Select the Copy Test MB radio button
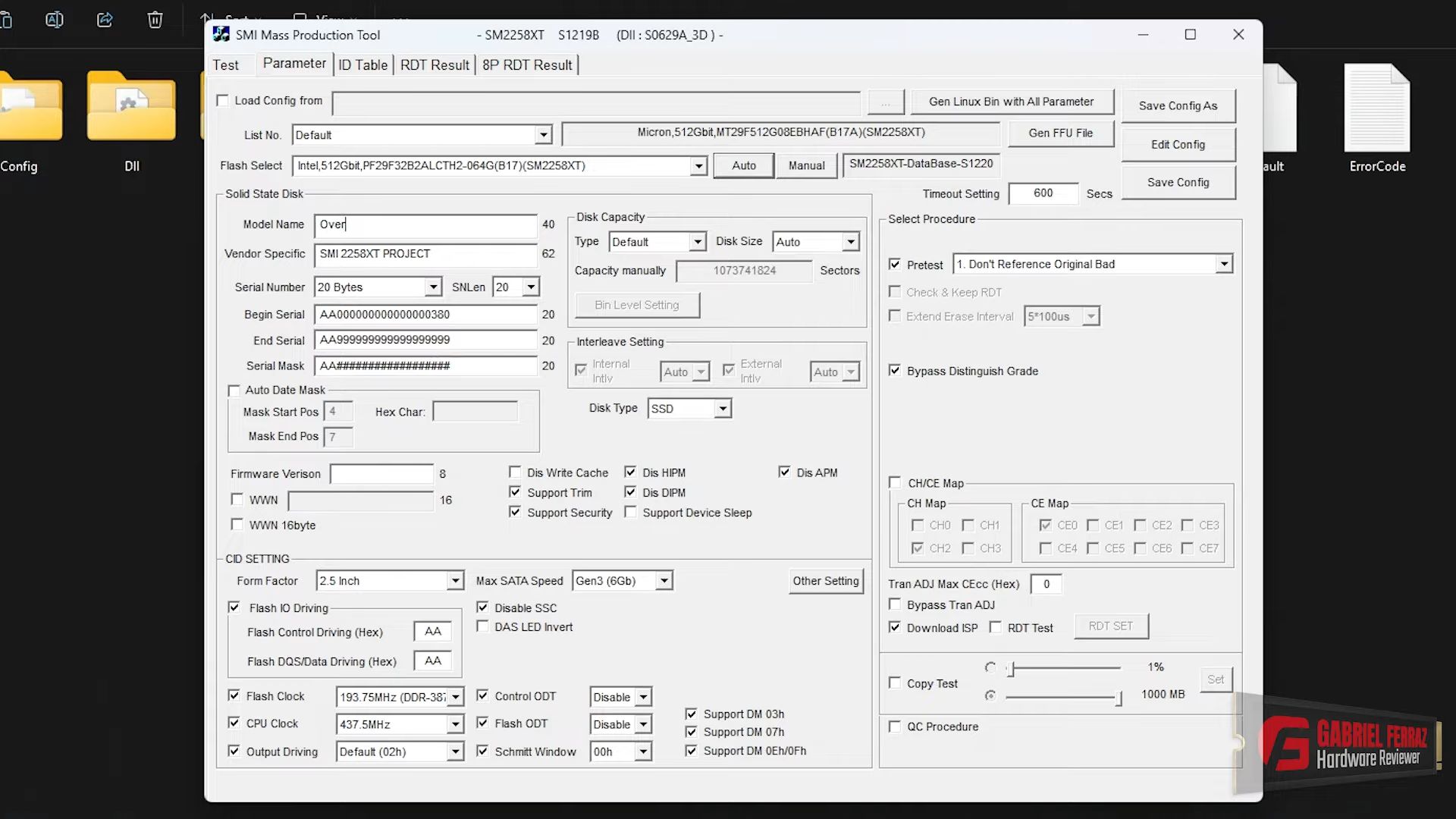The image size is (1456, 819). pos(990,695)
